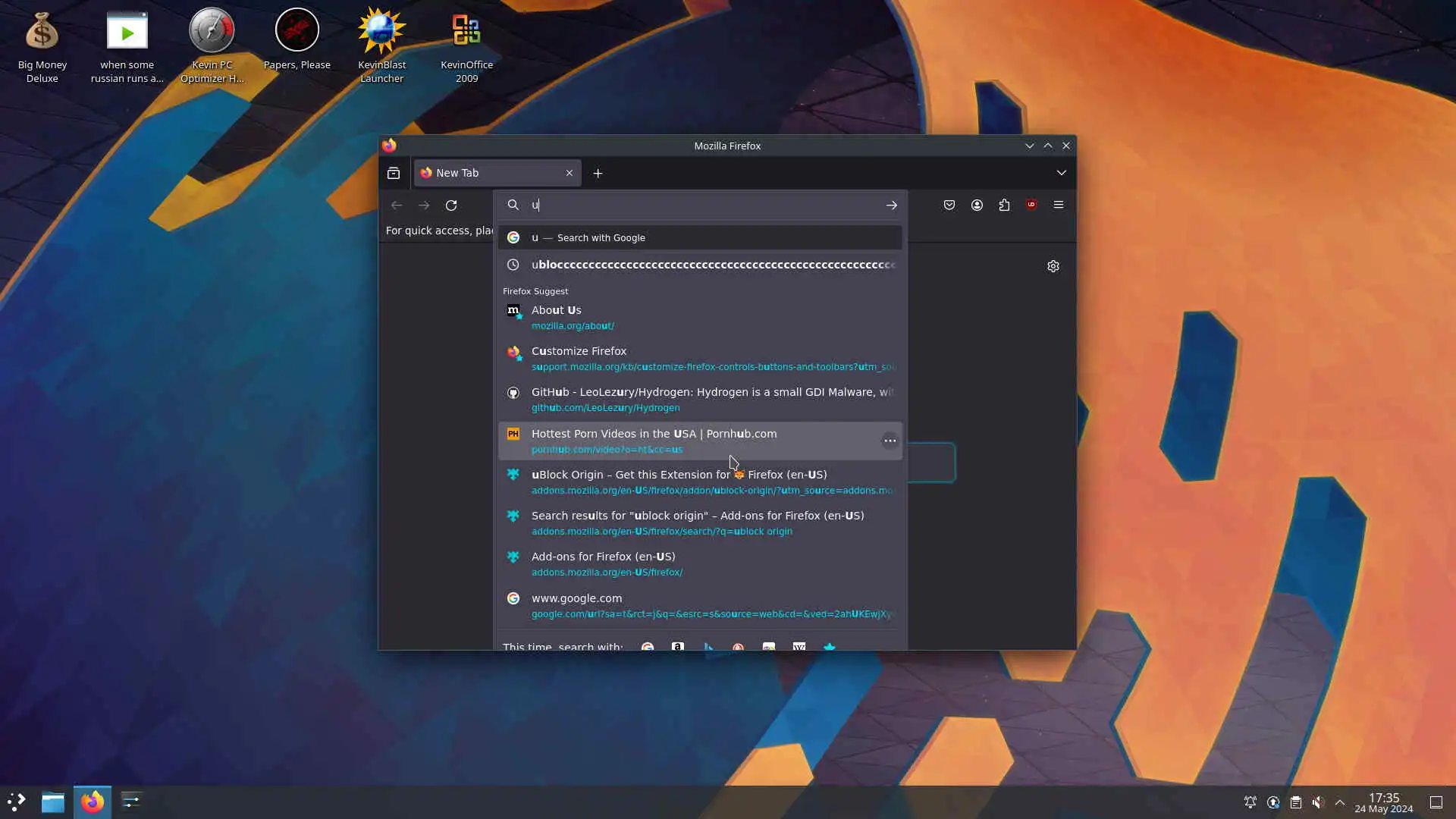Click the uBlock Origin toolbar icon
Screen dimensions: 1456x819
tap(1031, 205)
